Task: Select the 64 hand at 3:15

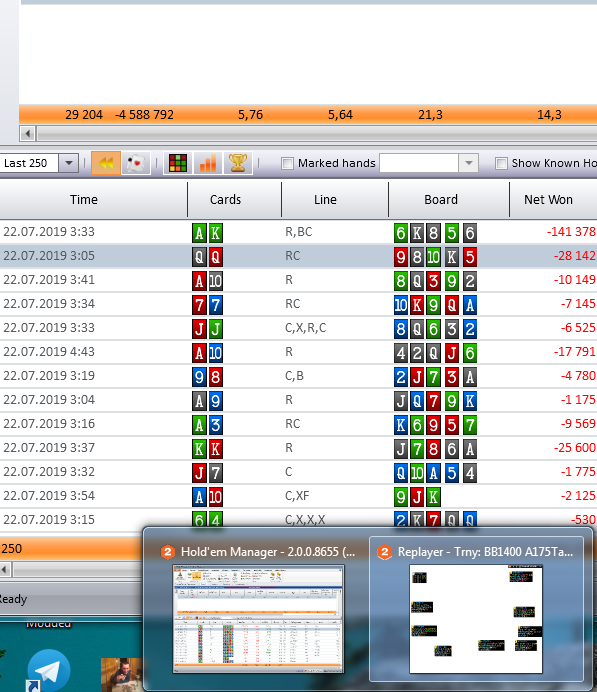Action: click(x=298, y=519)
